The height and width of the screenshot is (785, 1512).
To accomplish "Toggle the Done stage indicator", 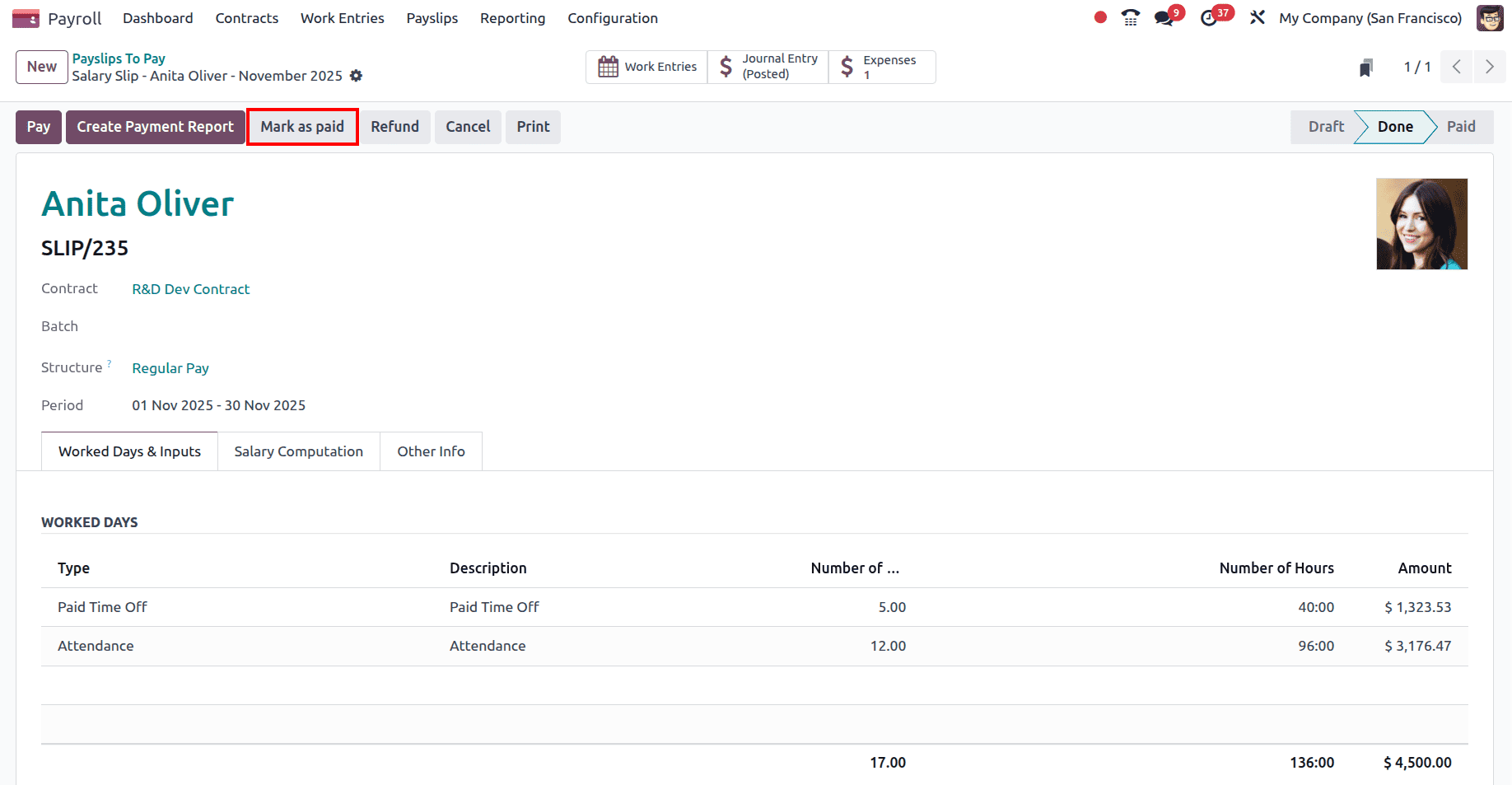I will pos(1394,126).
